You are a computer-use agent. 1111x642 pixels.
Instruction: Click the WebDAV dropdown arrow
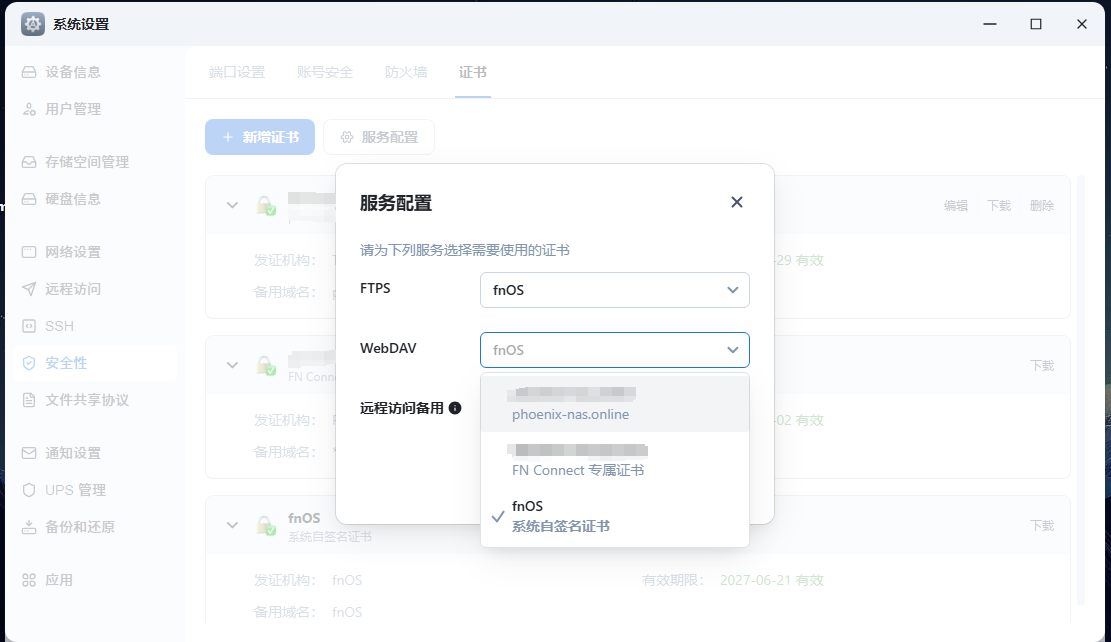(733, 350)
